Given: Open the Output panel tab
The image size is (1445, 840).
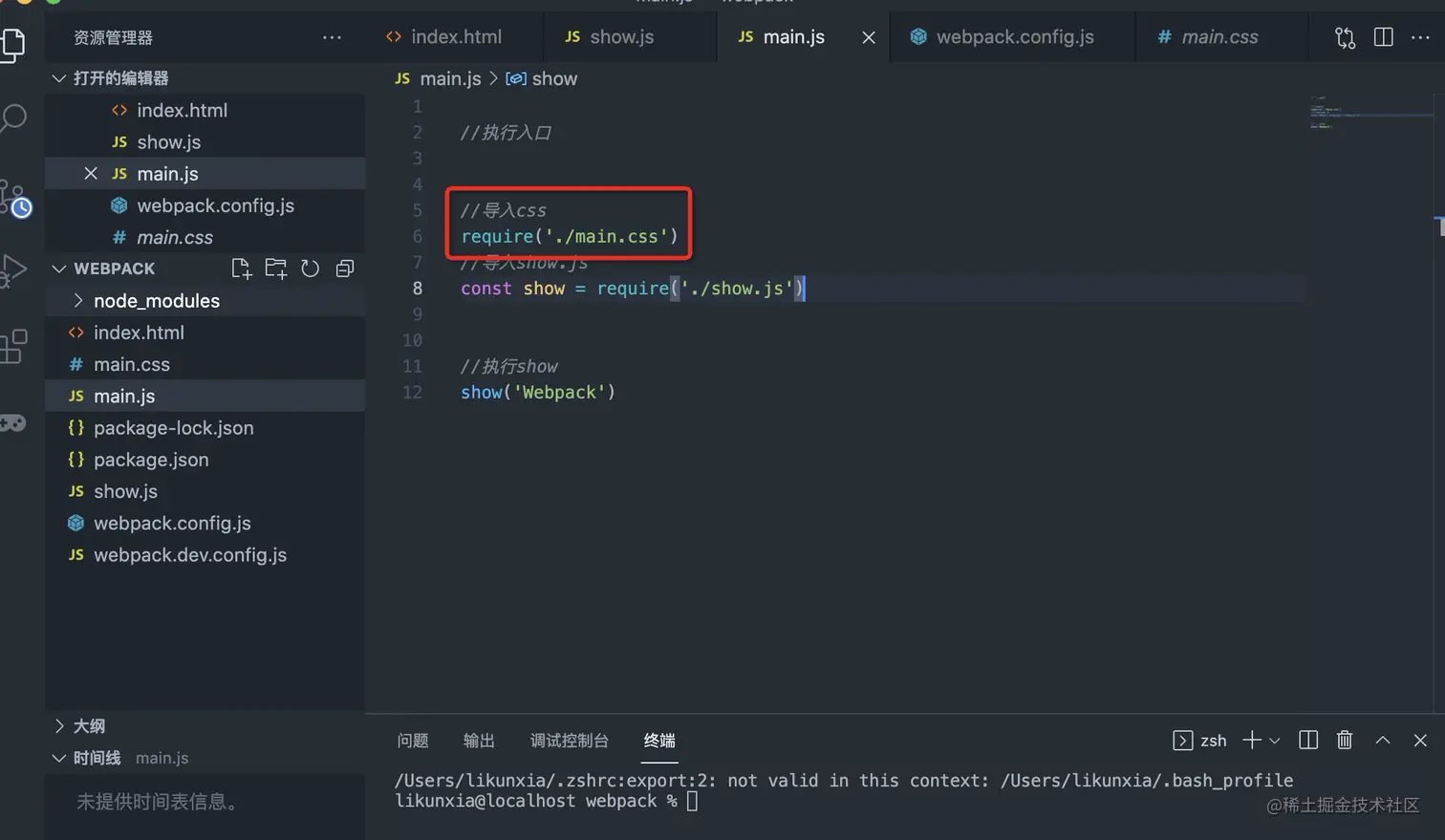Looking at the screenshot, I should click(479, 741).
